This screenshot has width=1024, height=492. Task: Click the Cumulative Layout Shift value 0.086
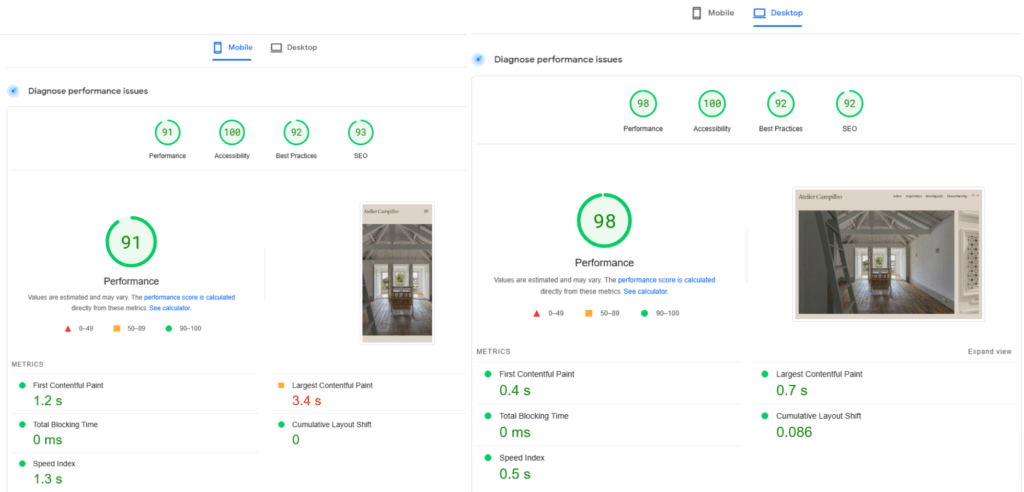point(794,433)
